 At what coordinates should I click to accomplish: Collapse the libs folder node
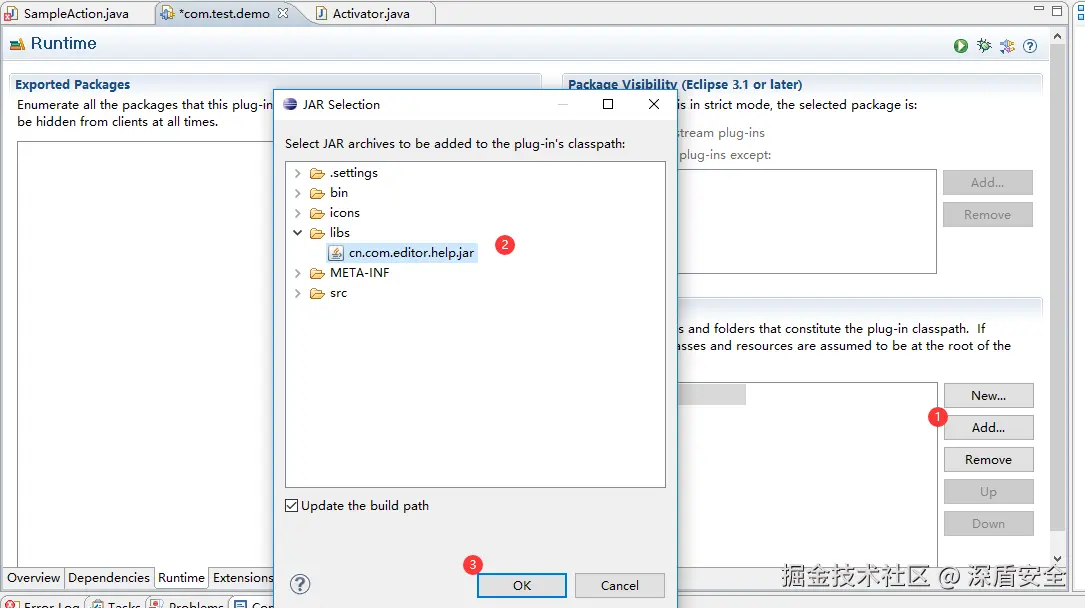298,233
